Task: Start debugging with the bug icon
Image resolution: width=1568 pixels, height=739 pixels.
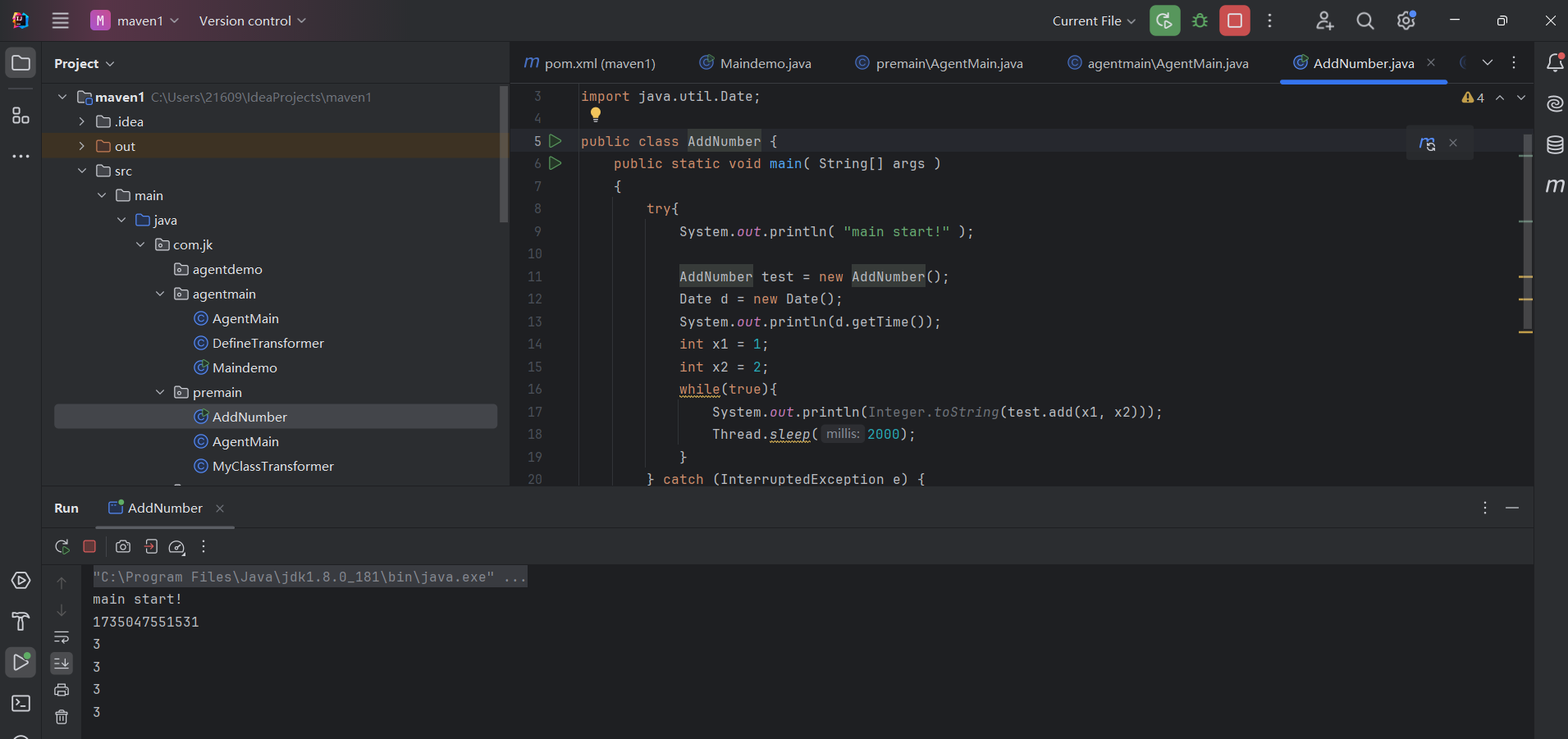Action: tap(1200, 21)
